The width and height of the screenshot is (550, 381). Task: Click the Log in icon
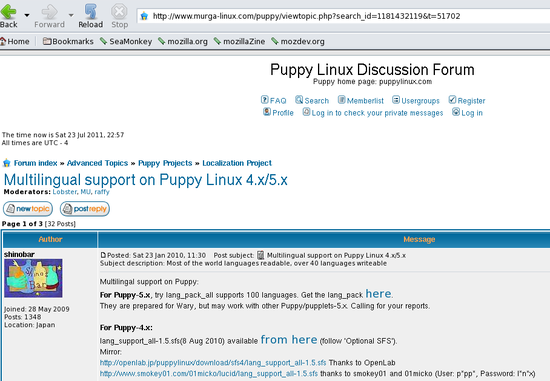click(x=456, y=112)
